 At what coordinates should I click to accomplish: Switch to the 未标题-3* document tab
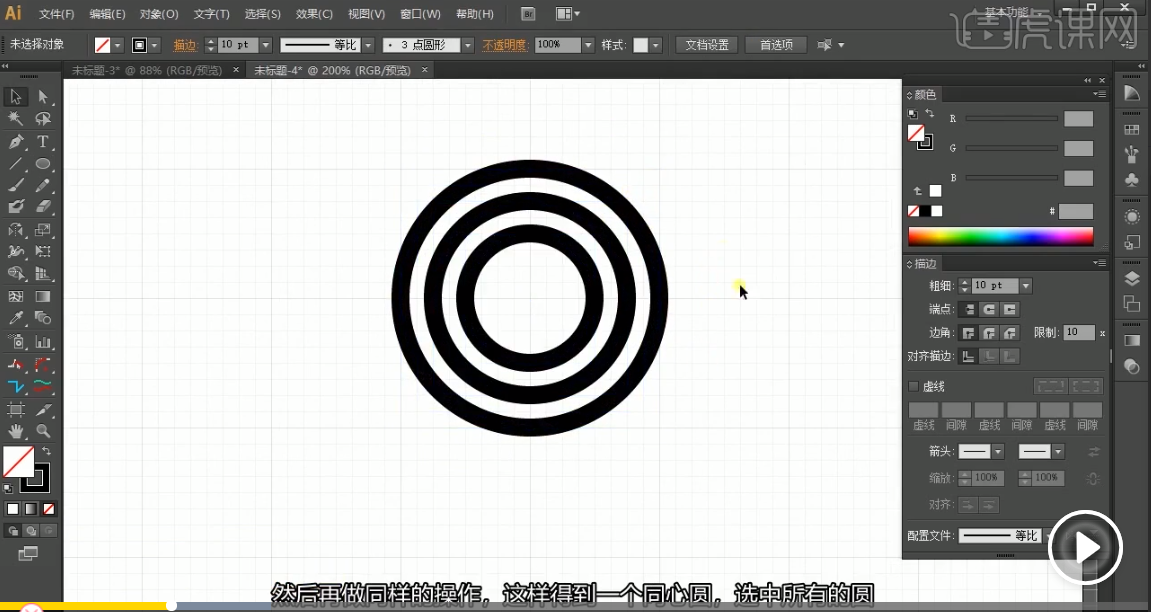coord(150,70)
